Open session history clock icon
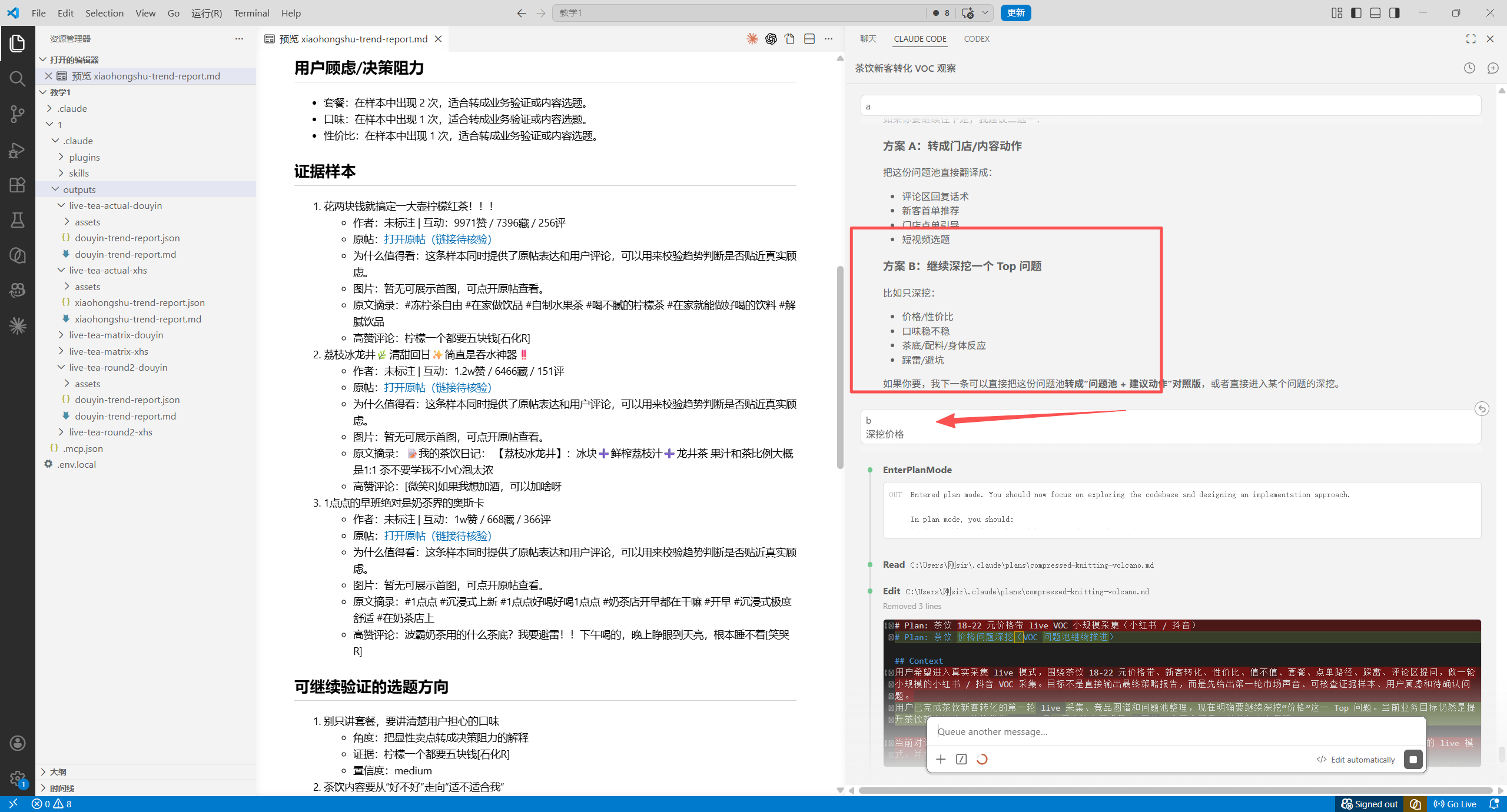 1469,68
